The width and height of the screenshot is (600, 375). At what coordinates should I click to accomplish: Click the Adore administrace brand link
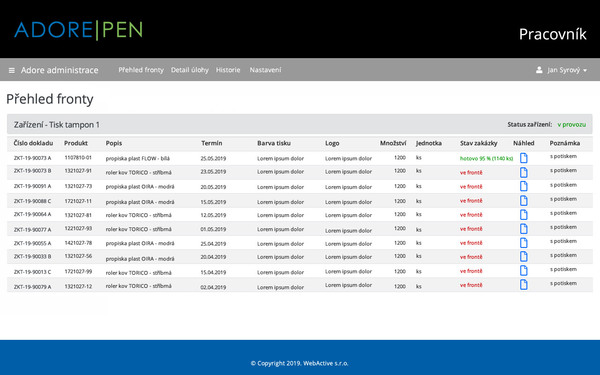(59, 70)
